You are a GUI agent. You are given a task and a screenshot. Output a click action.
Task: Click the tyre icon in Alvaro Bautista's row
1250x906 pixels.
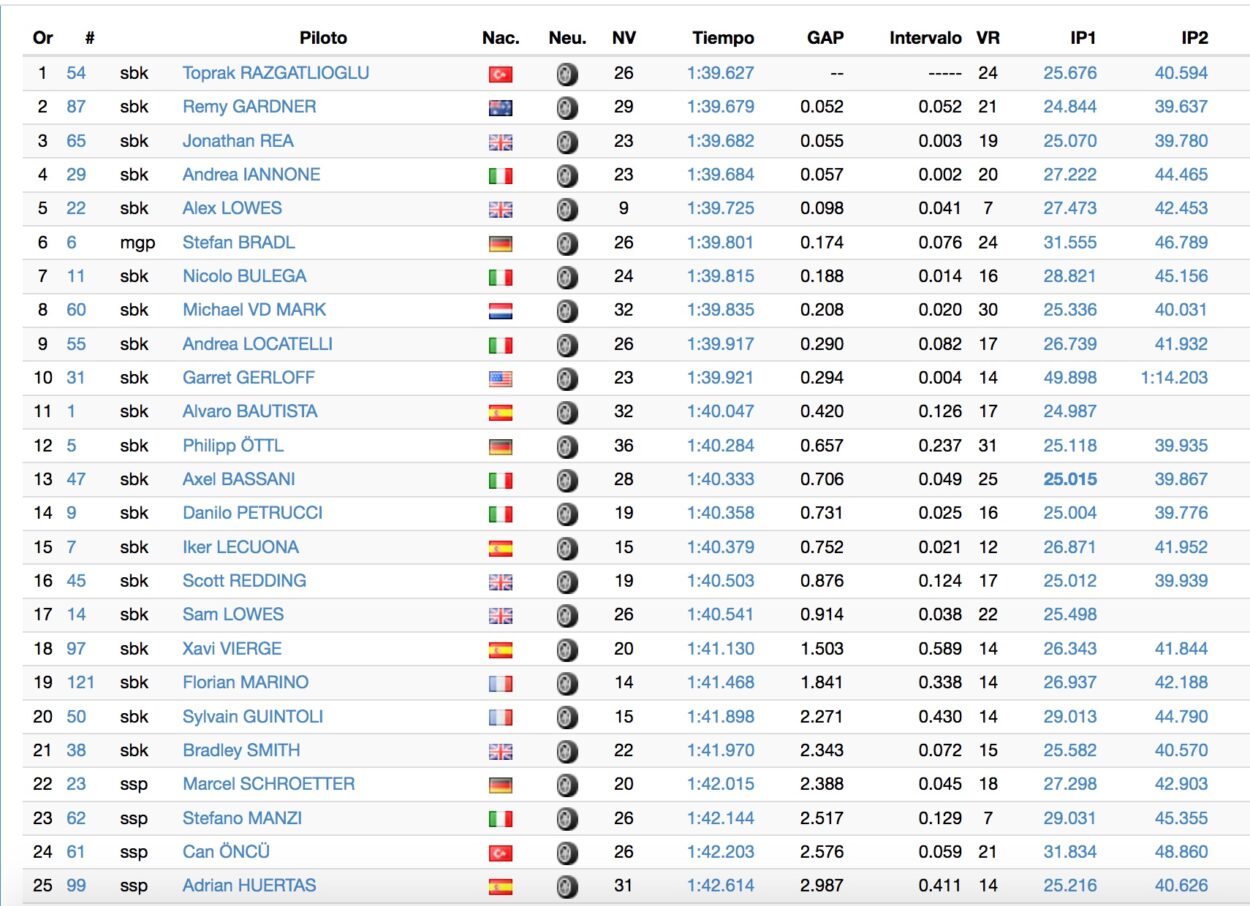pyautogui.click(x=567, y=412)
